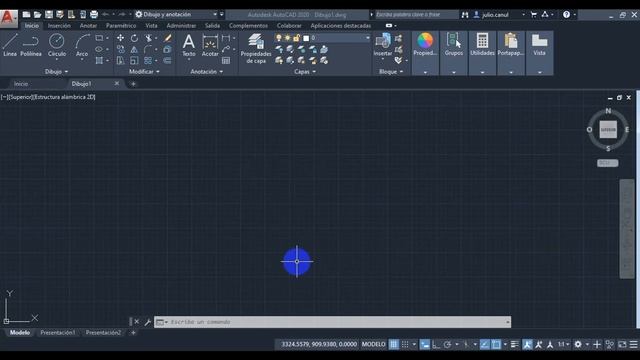Click the Save icon in quick access toolbar
Image resolution: width=640 pixels, height=360 pixels.
click(x=49, y=15)
